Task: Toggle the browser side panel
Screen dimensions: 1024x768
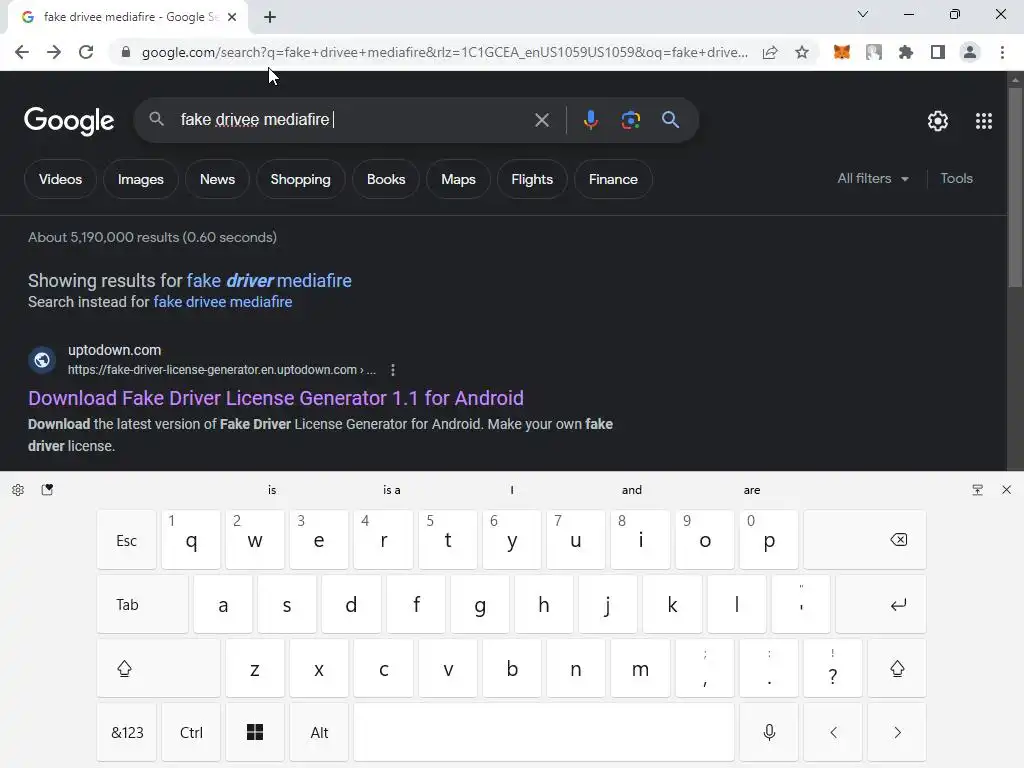Action: (938, 52)
